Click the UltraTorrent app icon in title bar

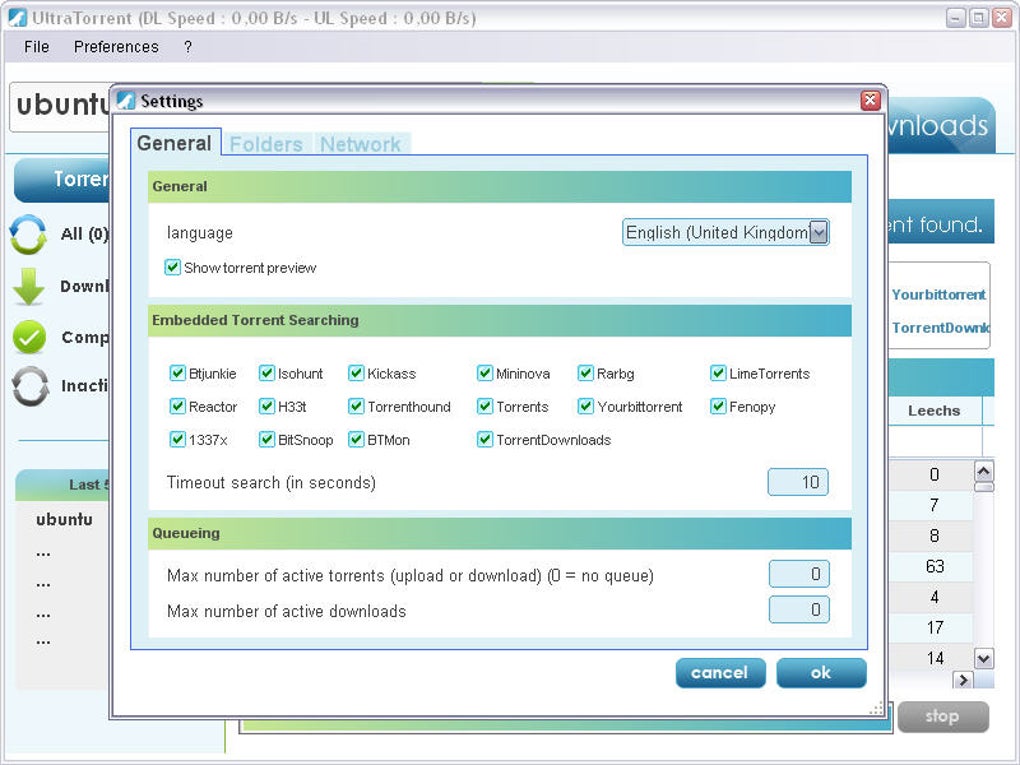pos(18,18)
